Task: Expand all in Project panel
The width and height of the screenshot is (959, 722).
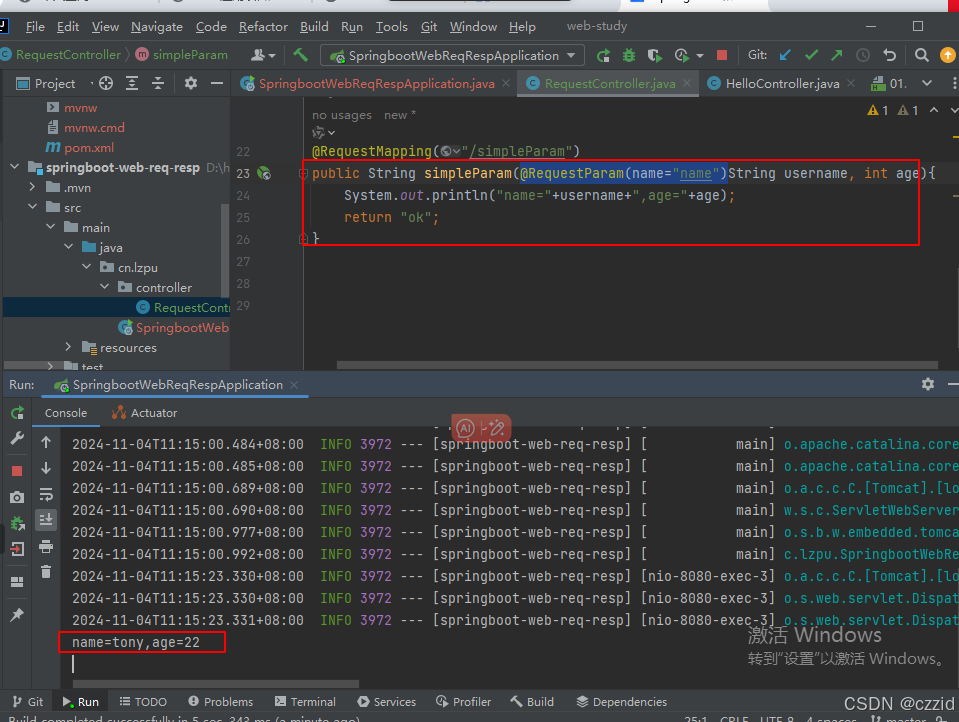Action: [x=132, y=83]
